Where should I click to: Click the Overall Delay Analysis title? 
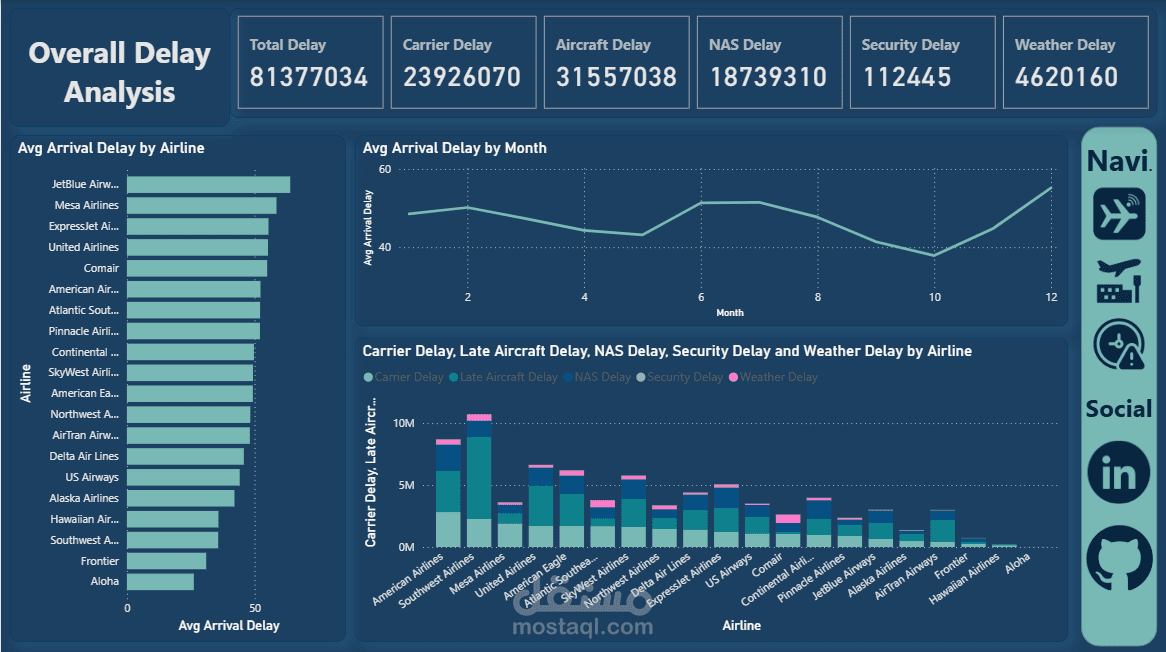[x=120, y=72]
